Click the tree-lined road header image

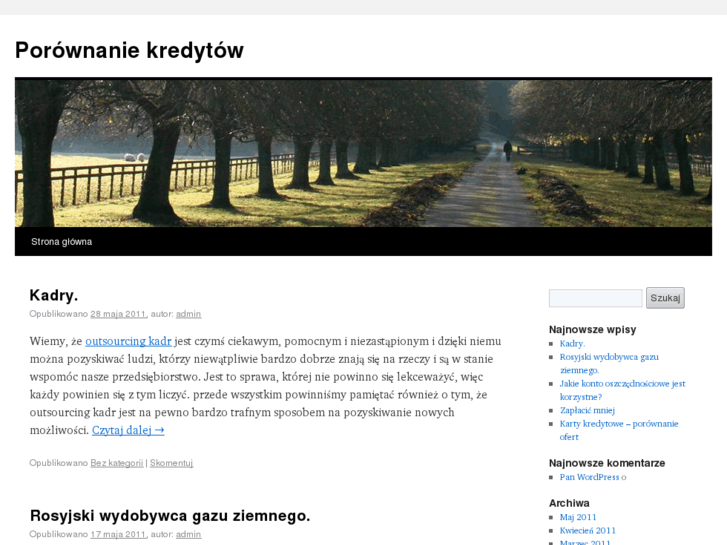pos(364,152)
